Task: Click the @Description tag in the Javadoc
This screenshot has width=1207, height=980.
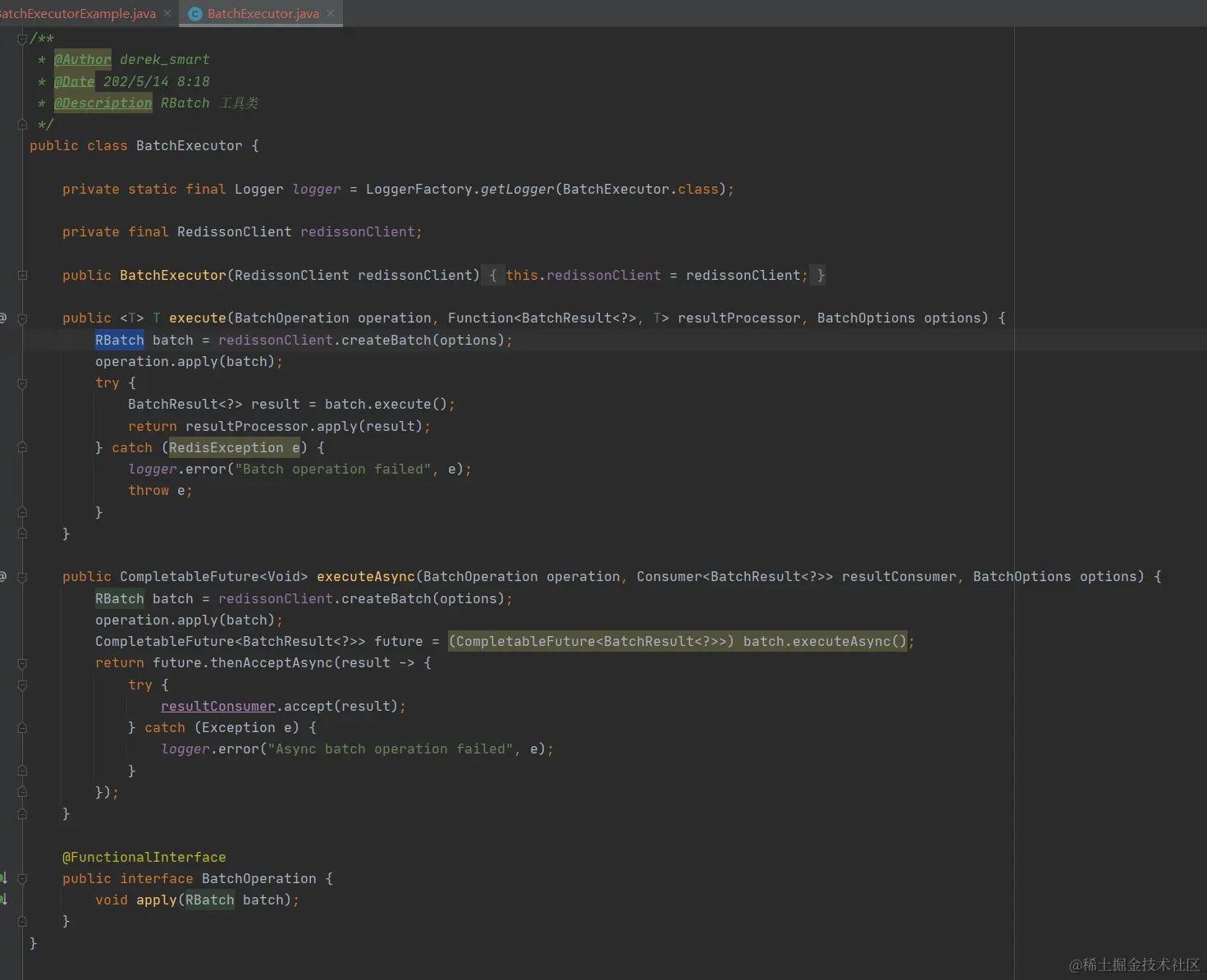Action: [103, 103]
